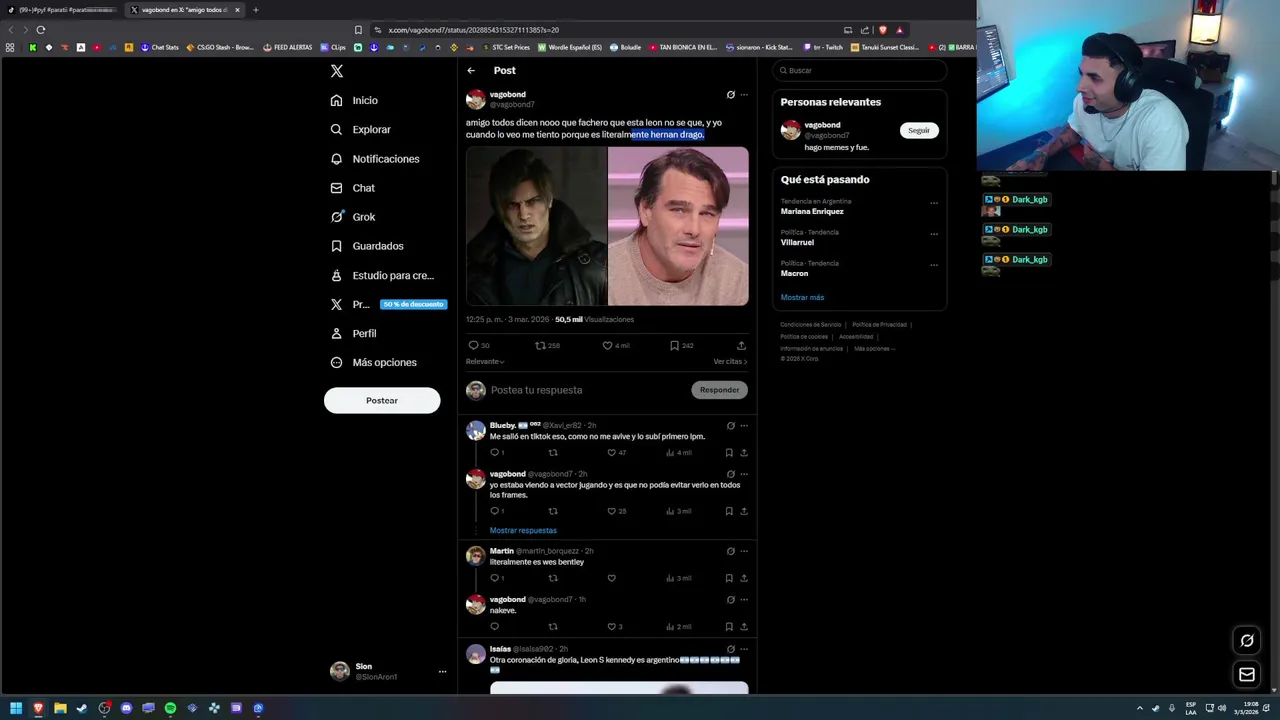Image resolution: width=1280 pixels, height=720 pixels.
Task: Open Mariana Enriquez trending topic
Action: [812, 211]
